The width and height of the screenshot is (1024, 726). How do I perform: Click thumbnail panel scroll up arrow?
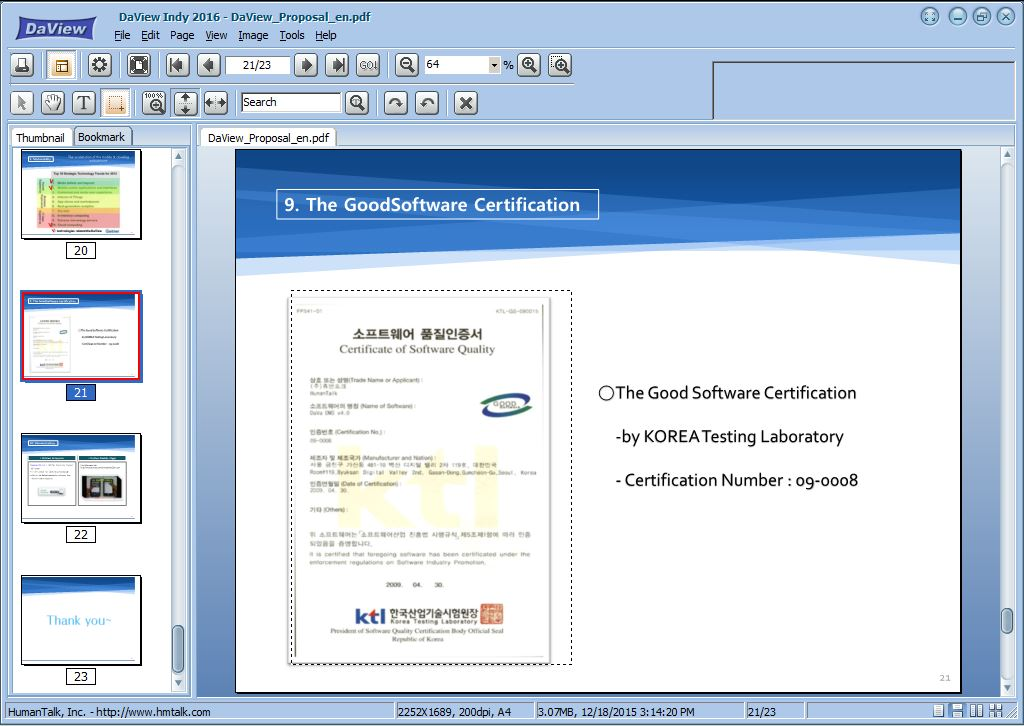coord(178,156)
